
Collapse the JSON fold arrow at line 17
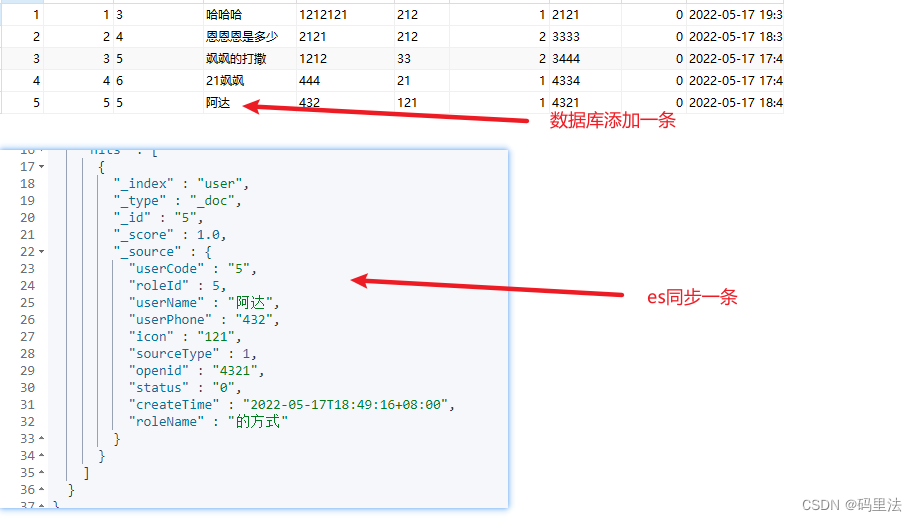coord(42,167)
